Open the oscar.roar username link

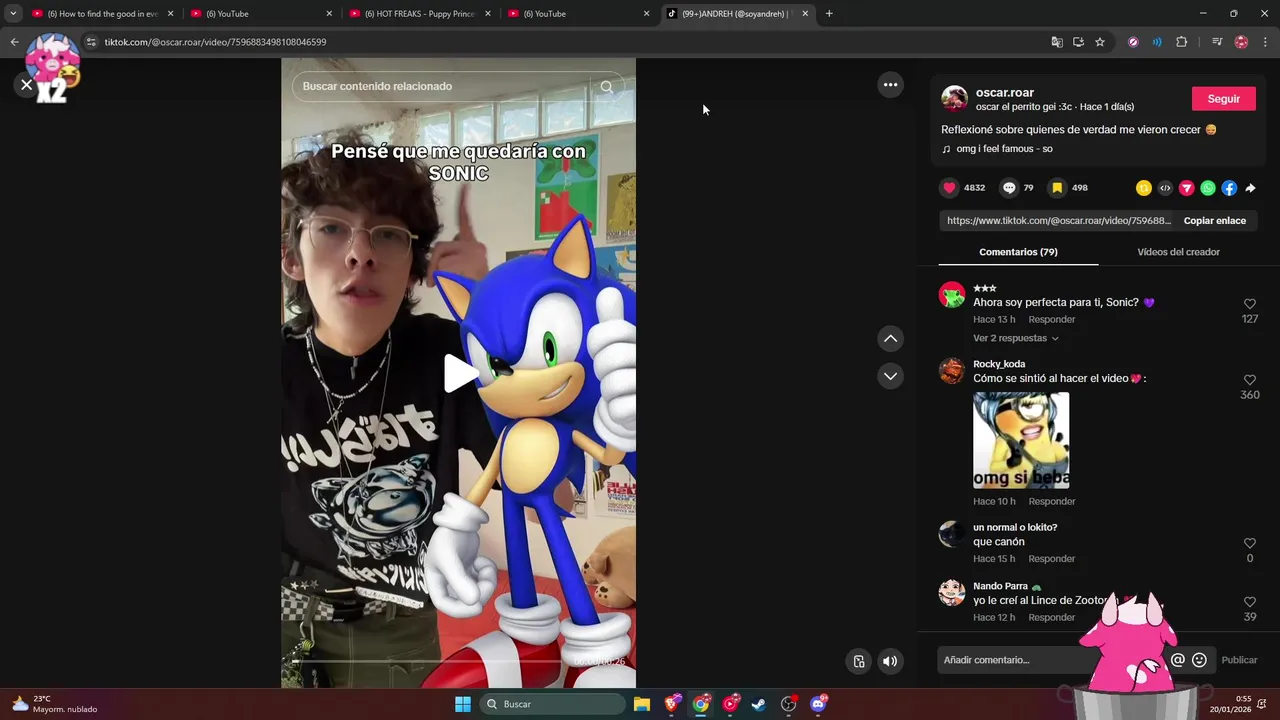tap(1004, 92)
